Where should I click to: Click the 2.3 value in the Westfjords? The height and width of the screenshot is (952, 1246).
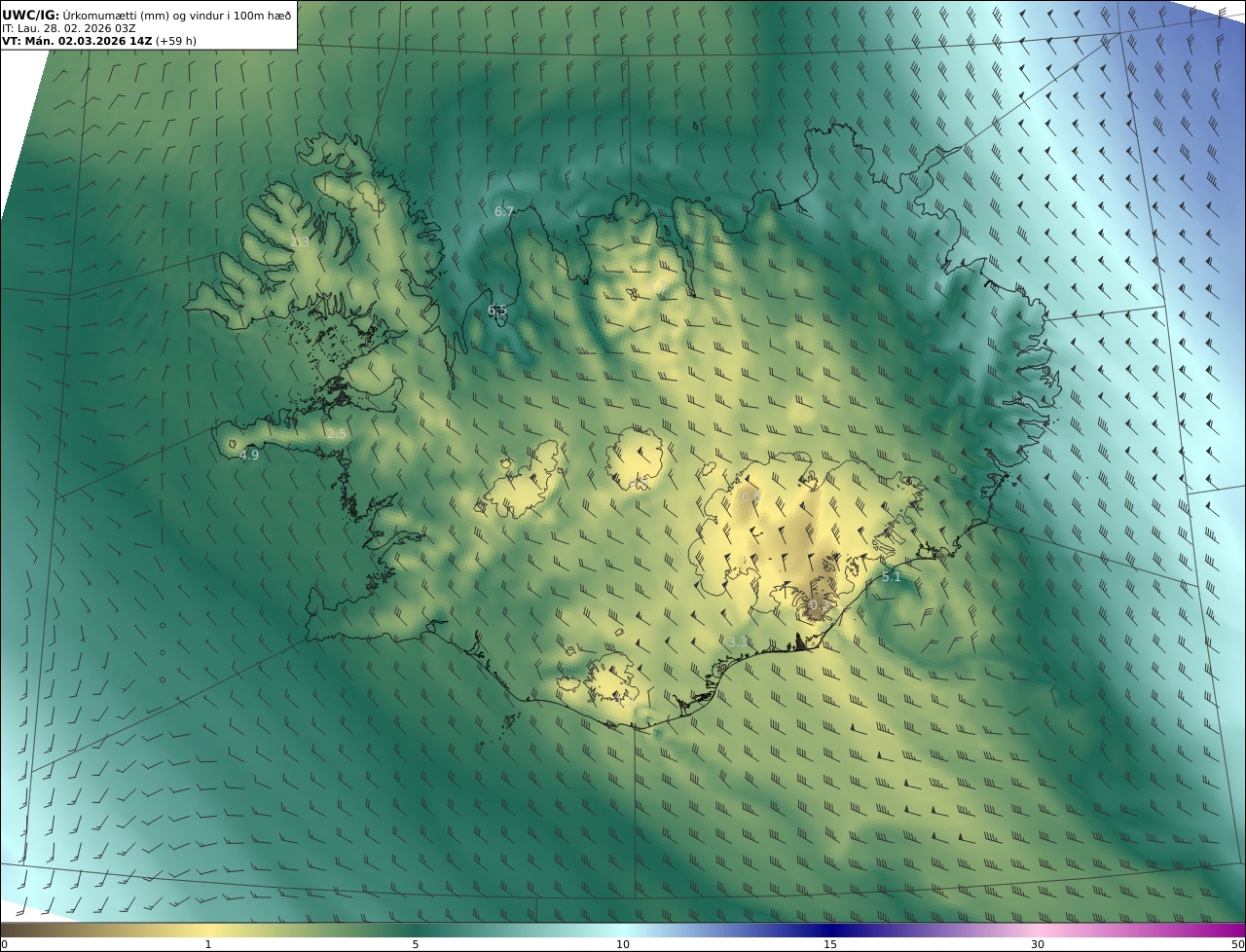pos(299,242)
